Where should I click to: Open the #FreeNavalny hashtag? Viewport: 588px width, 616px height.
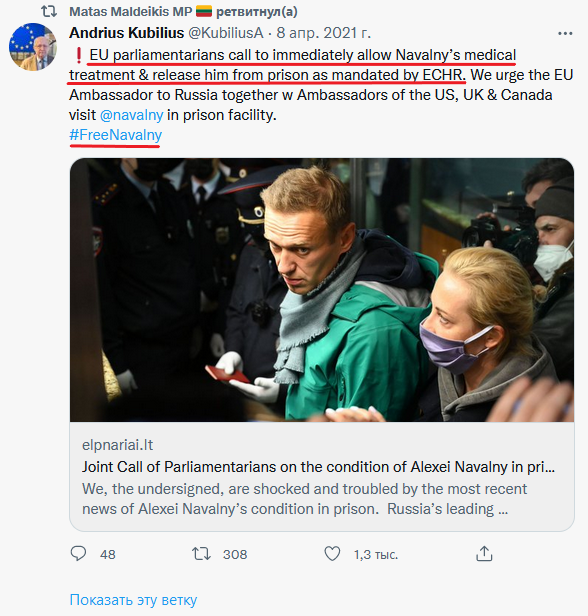115,135
